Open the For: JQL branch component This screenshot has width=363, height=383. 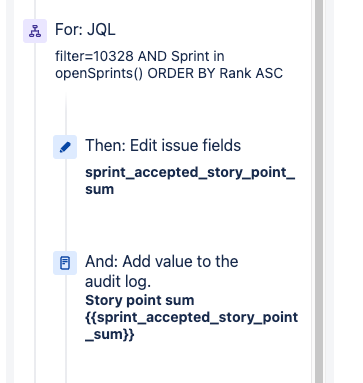coord(85,29)
